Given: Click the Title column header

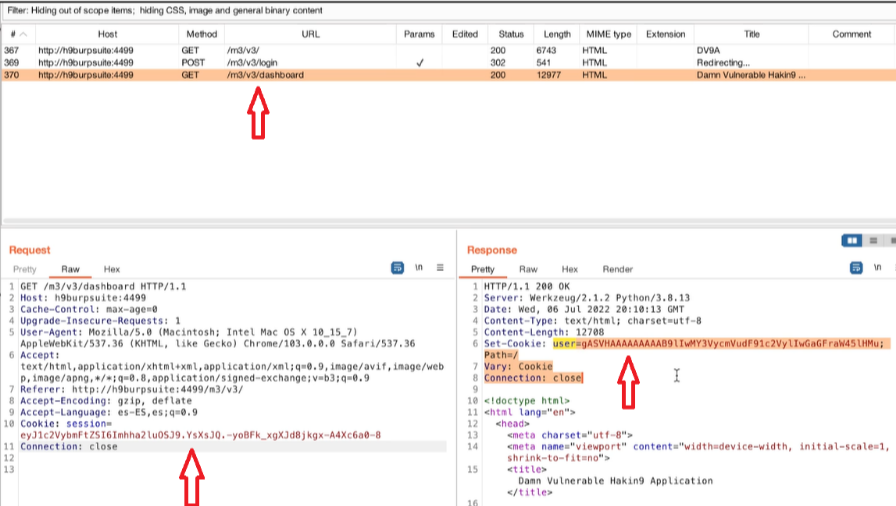Looking at the screenshot, I should tap(751, 34).
